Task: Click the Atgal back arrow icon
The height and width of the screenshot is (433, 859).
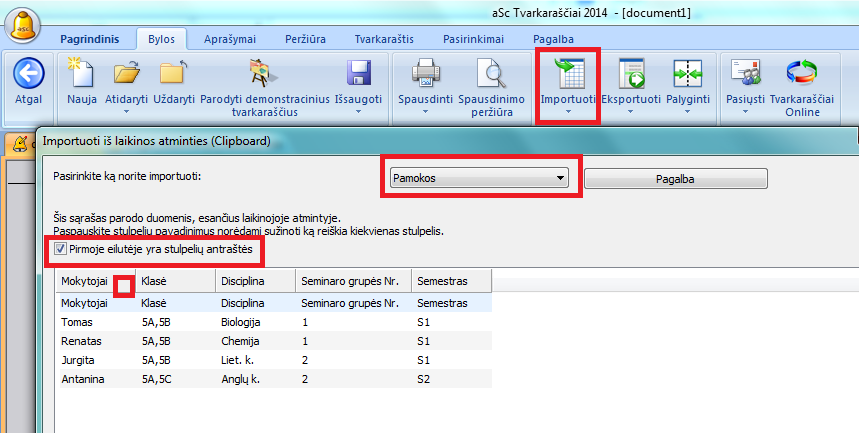Action: pyautogui.click(x=29, y=73)
